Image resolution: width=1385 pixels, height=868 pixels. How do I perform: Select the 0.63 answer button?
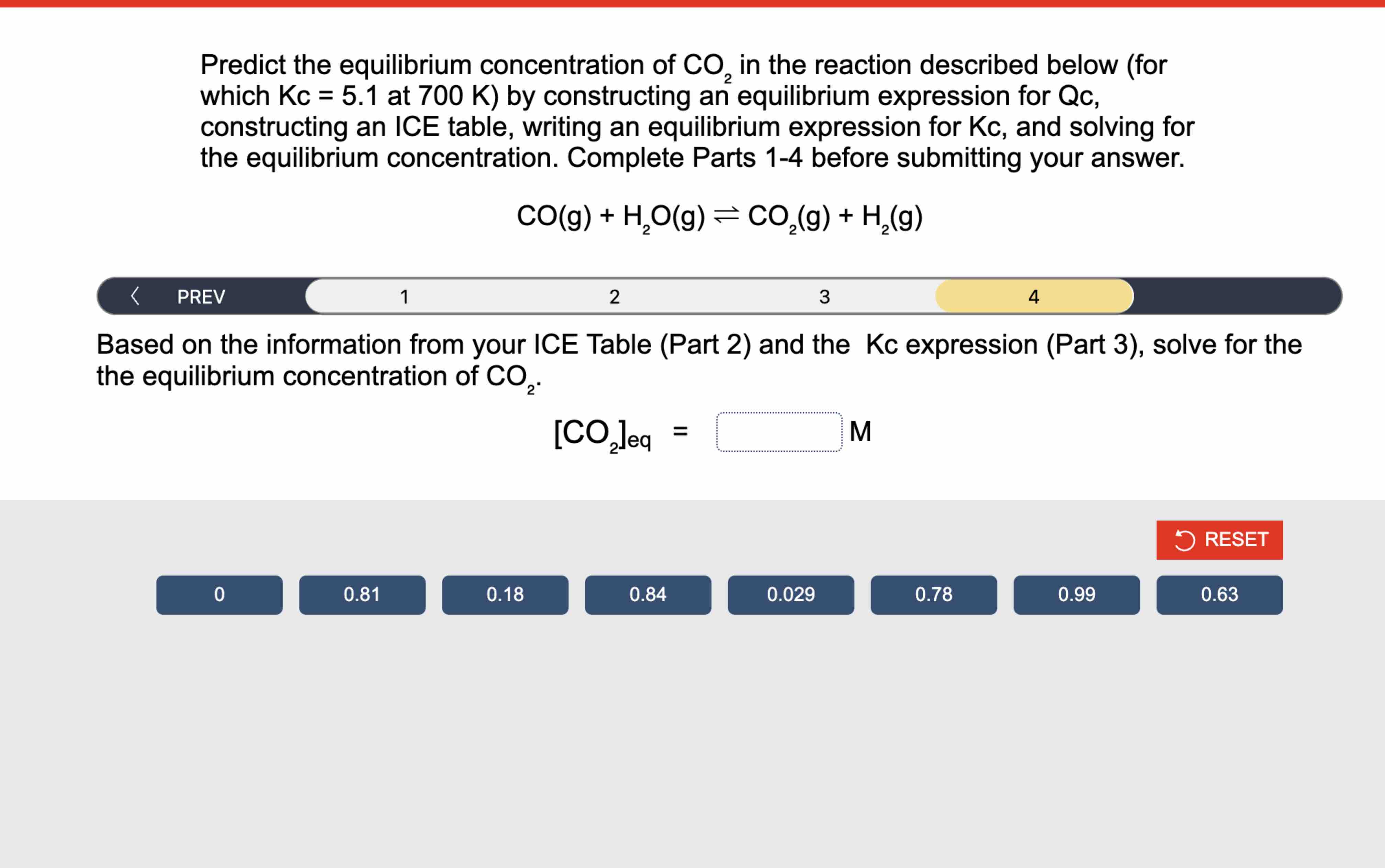coord(1220,595)
